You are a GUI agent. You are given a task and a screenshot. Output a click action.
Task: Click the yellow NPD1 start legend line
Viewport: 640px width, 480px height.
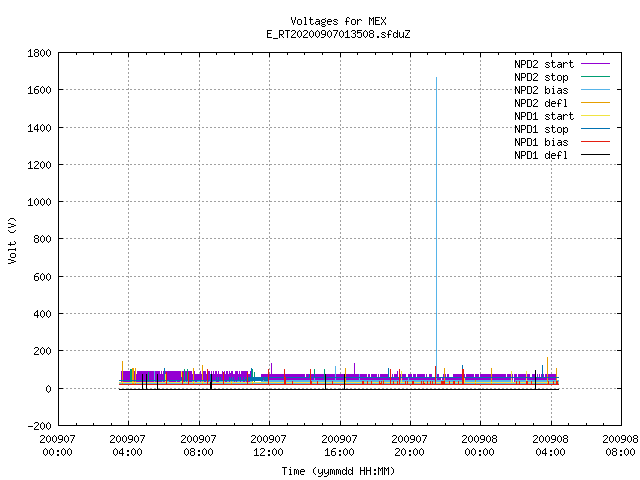click(595, 116)
